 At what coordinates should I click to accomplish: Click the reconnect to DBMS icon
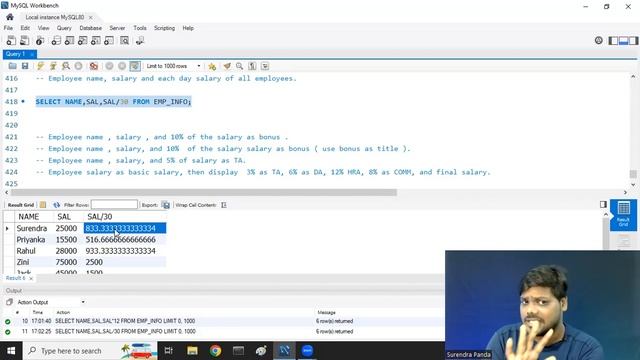[x=140, y=41]
